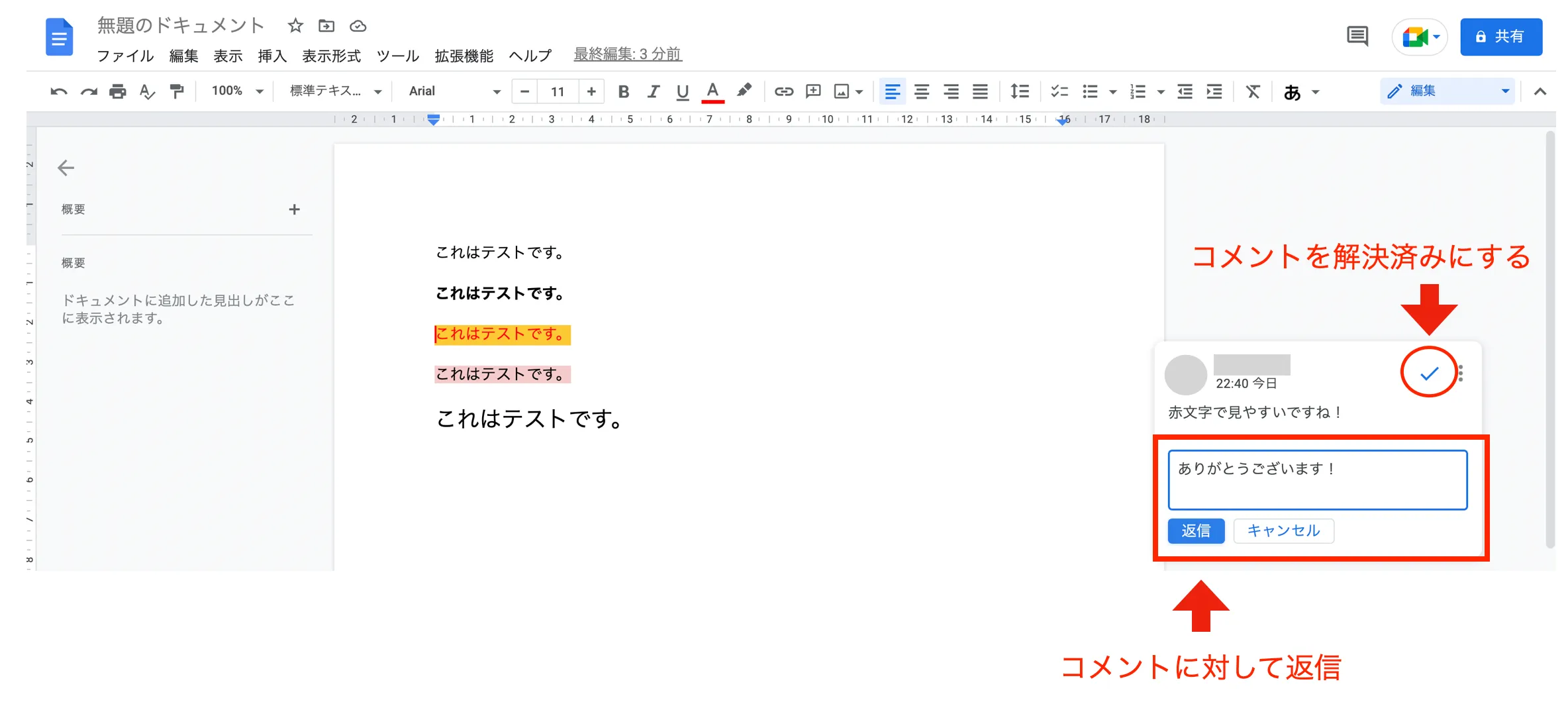Increase font size with plus button
The height and width of the screenshot is (702, 1568).
pos(591,91)
